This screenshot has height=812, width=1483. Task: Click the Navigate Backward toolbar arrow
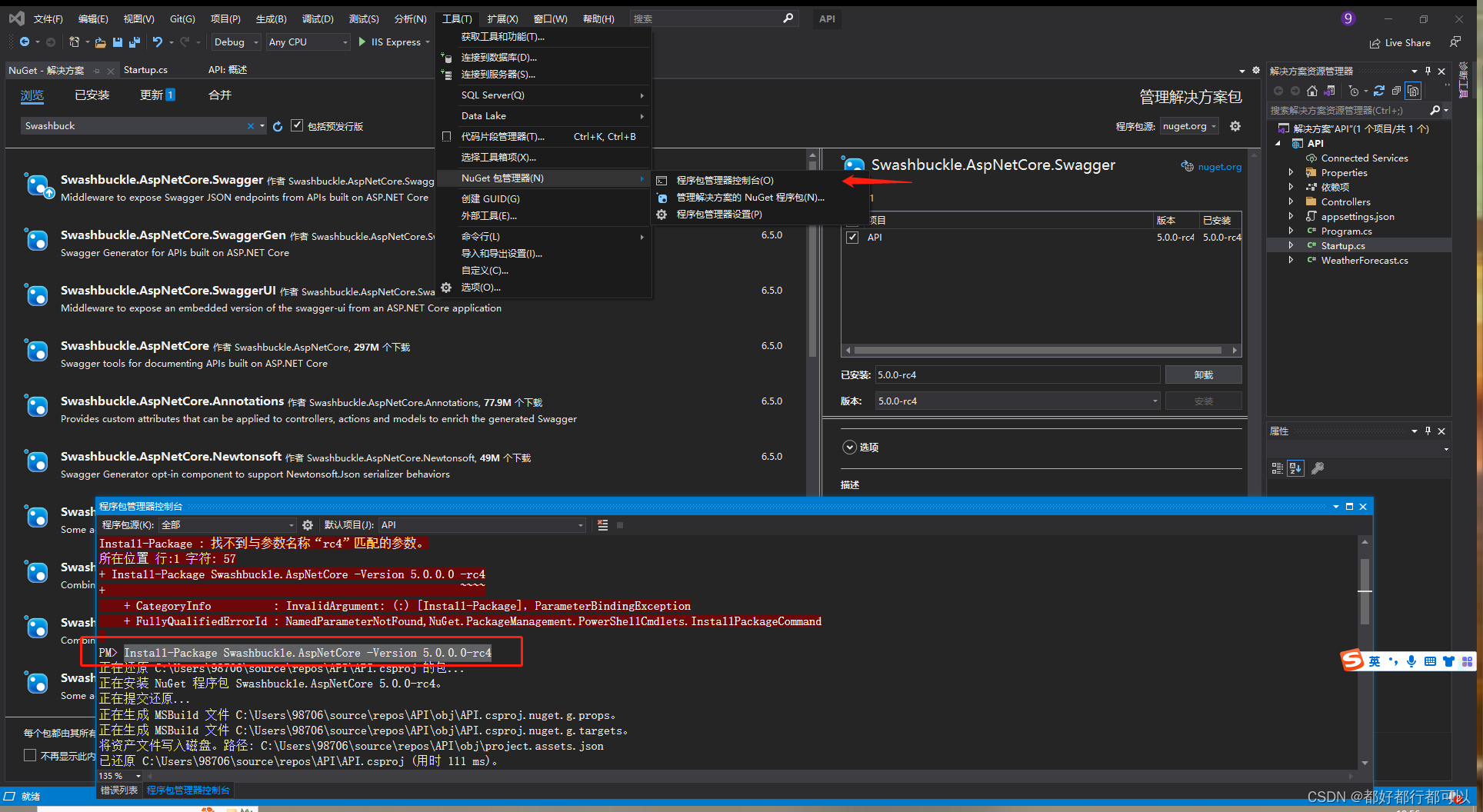pos(25,42)
